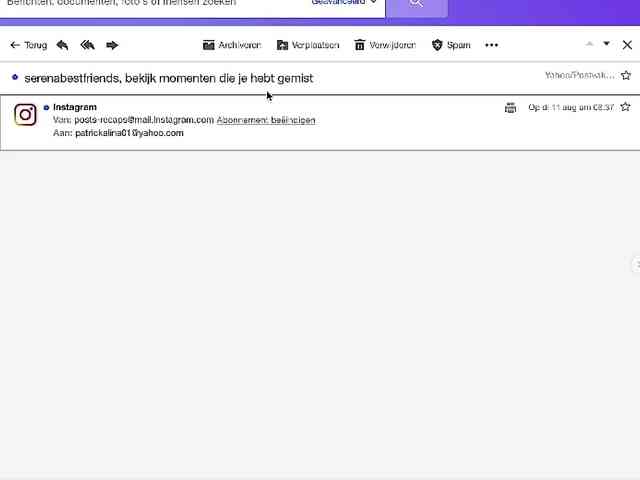
Task: Click the Instagram sender name
Action: tap(75, 107)
